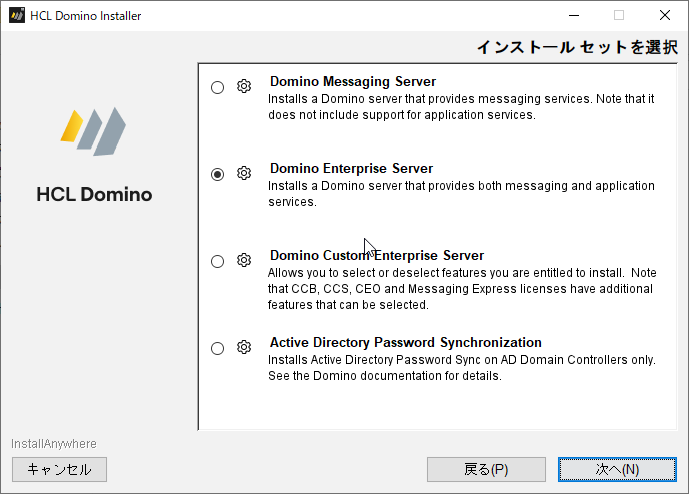Click description mentioning CCB, CCS, CEO licenses
This screenshot has width=689, height=494.
tap(462, 289)
